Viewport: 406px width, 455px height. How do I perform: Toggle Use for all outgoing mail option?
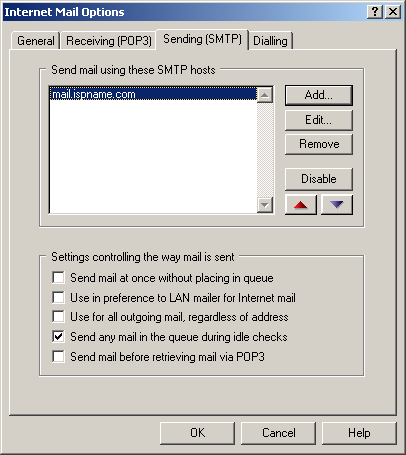pos(58,316)
